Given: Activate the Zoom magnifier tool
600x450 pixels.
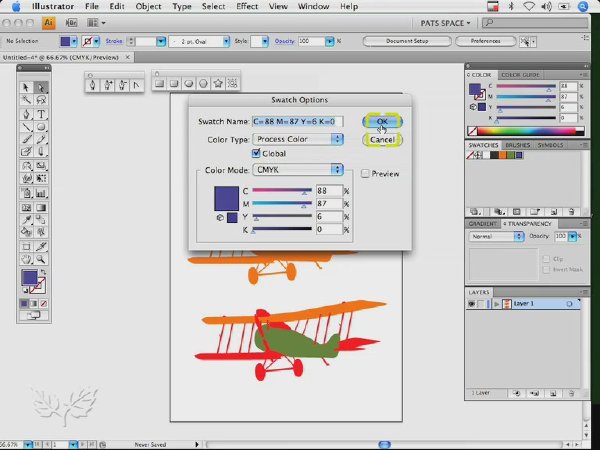Looking at the screenshot, I should point(41,260).
